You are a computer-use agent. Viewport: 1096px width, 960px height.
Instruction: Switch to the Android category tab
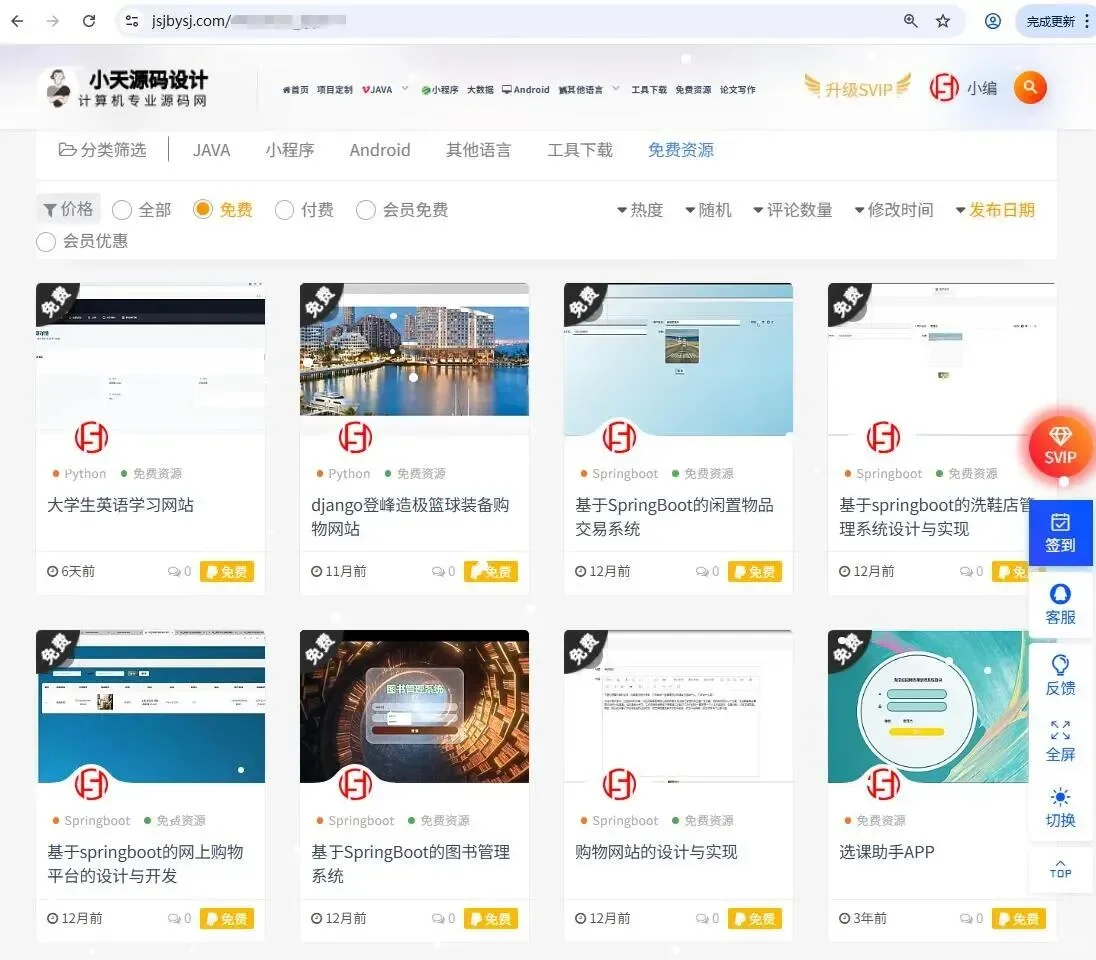379,150
